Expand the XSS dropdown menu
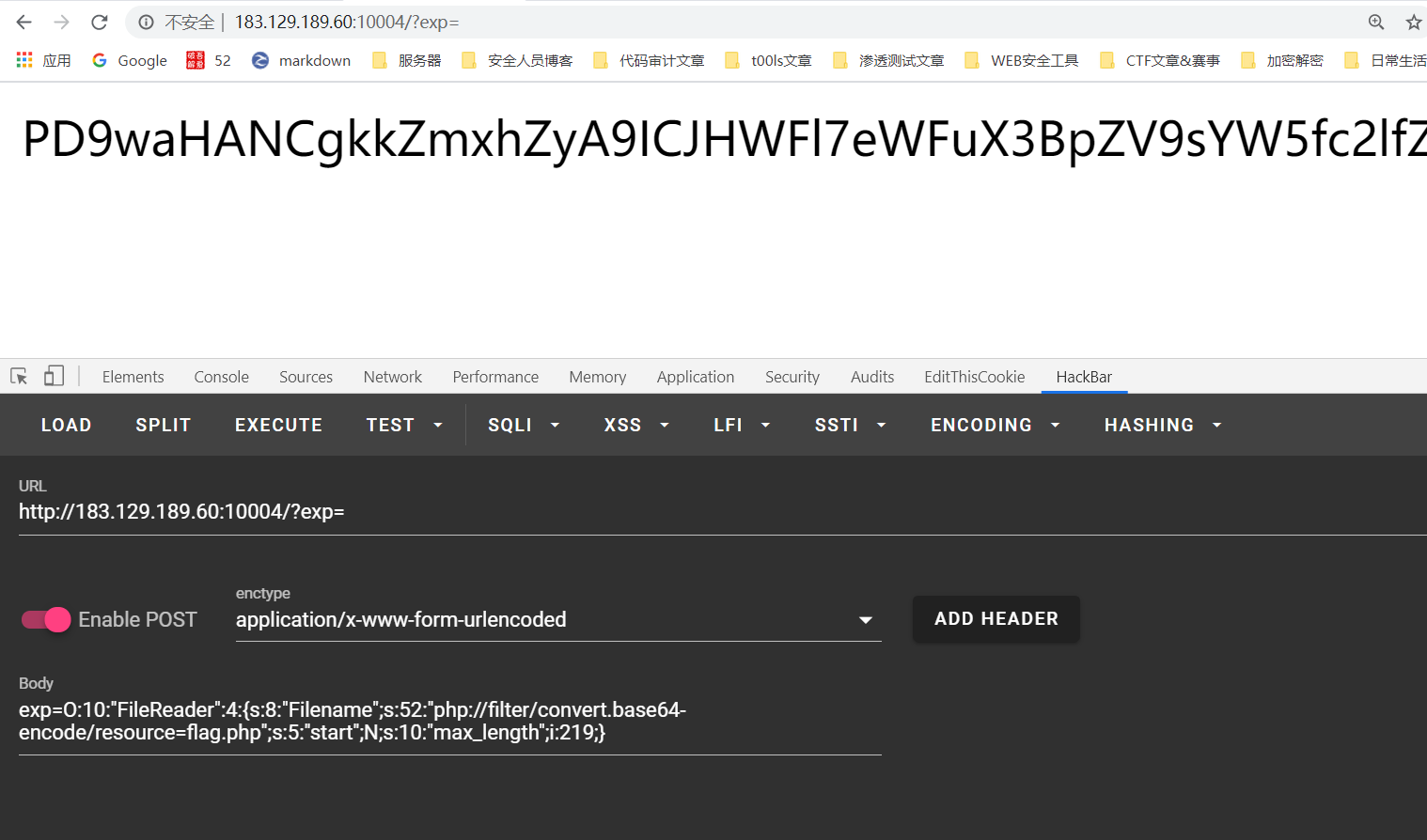The width and height of the screenshot is (1427, 840). coord(636,425)
